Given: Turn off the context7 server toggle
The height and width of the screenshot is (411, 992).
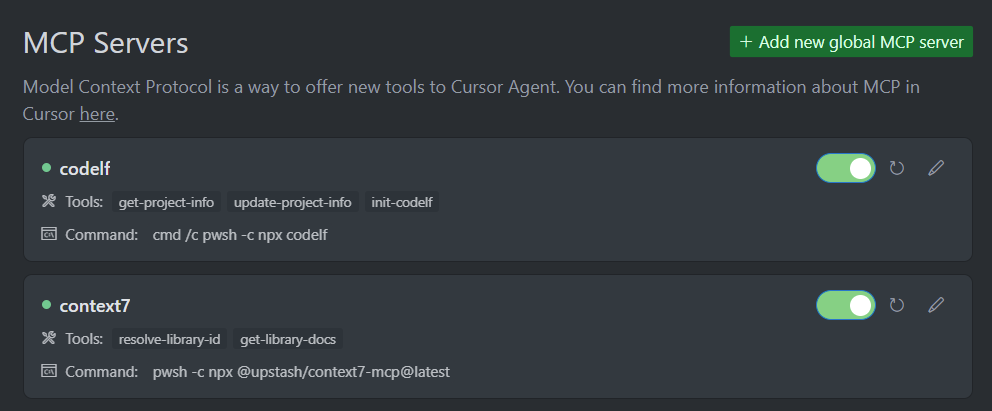Looking at the screenshot, I should (846, 305).
